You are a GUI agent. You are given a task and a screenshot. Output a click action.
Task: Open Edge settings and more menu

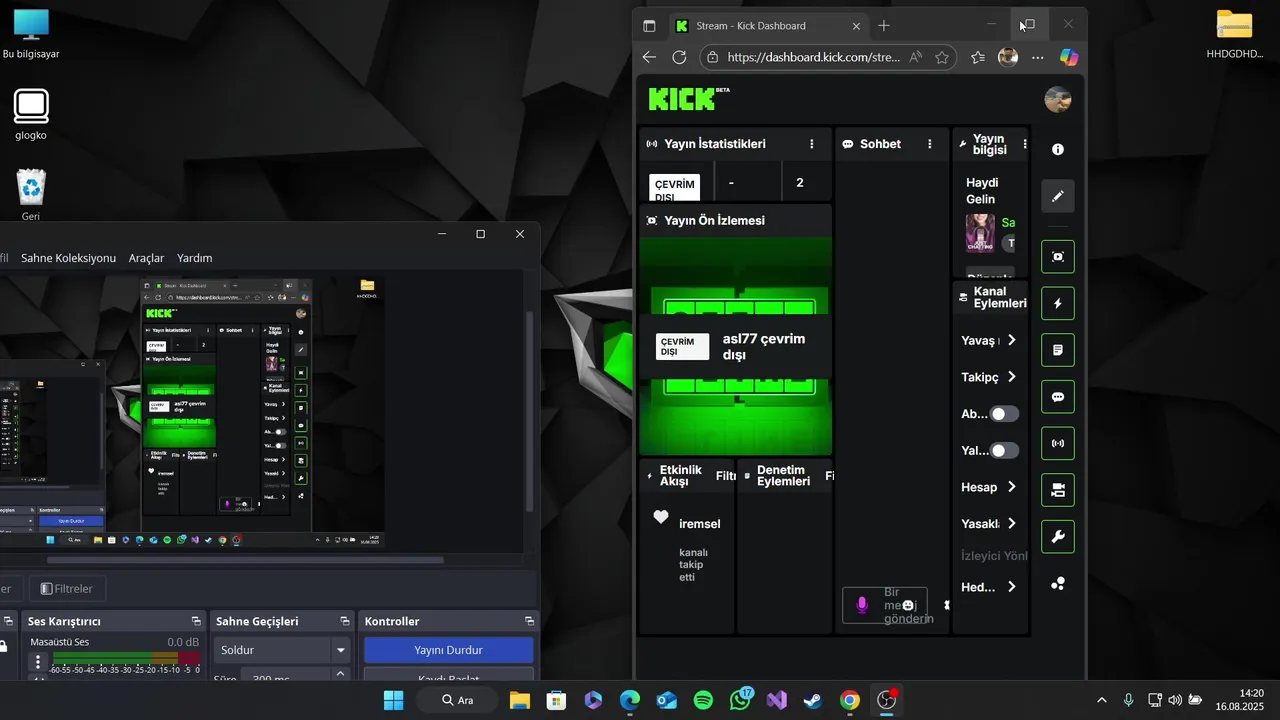pyautogui.click(x=1038, y=58)
